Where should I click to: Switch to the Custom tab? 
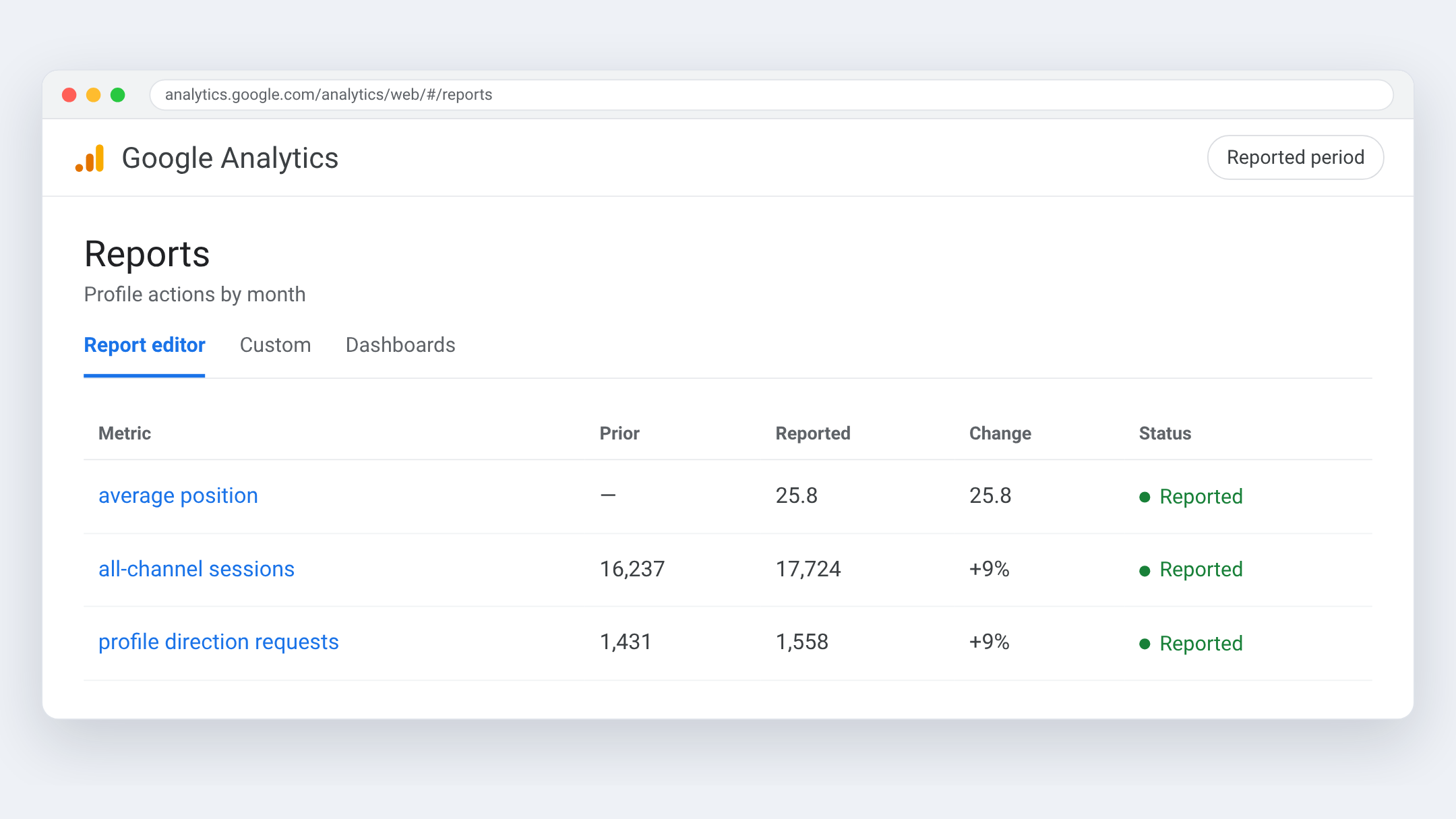pyautogui.click(x=275, y=345)
